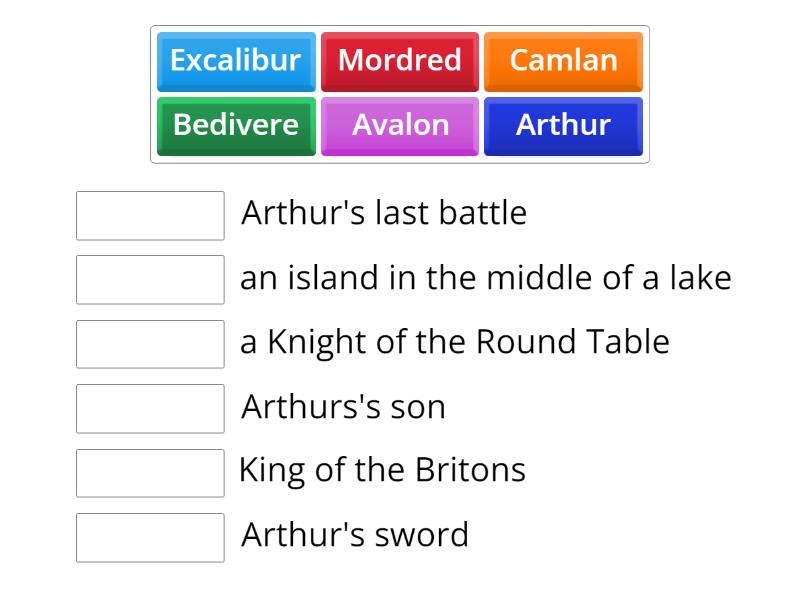Select the Arthur word tile

tap(563, 126)
